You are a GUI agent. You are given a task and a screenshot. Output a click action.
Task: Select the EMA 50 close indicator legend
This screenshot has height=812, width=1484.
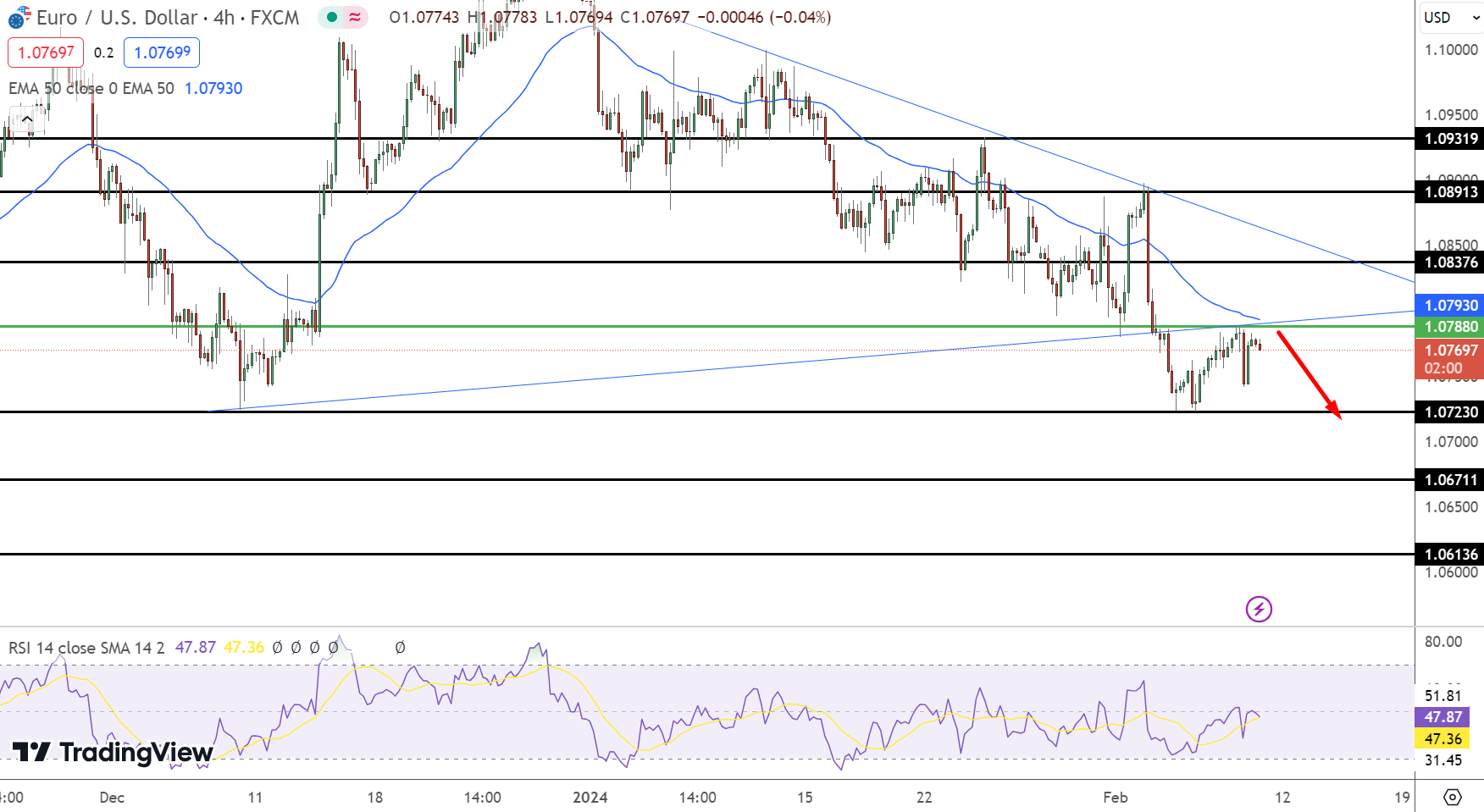click(91, 88)
